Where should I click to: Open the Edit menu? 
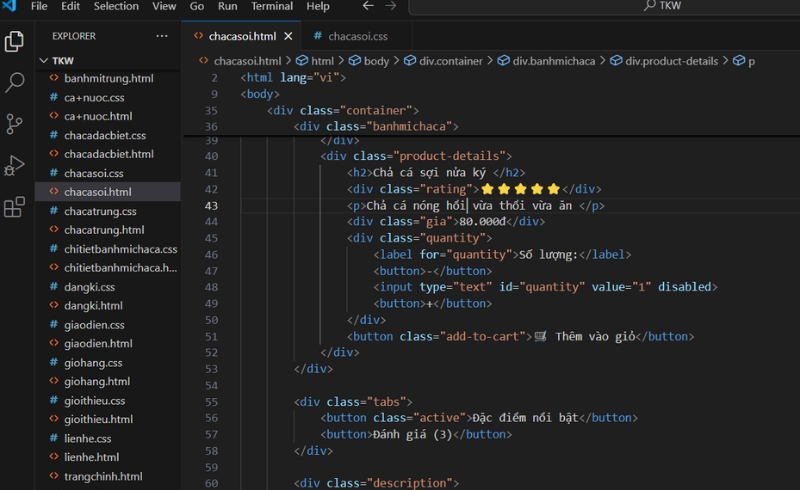click(x=70, y=6)
